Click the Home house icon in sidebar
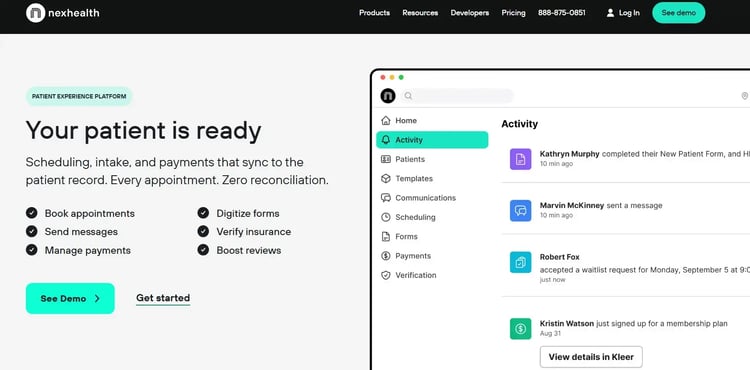This screenshot has height=370, width=750. 386,120
